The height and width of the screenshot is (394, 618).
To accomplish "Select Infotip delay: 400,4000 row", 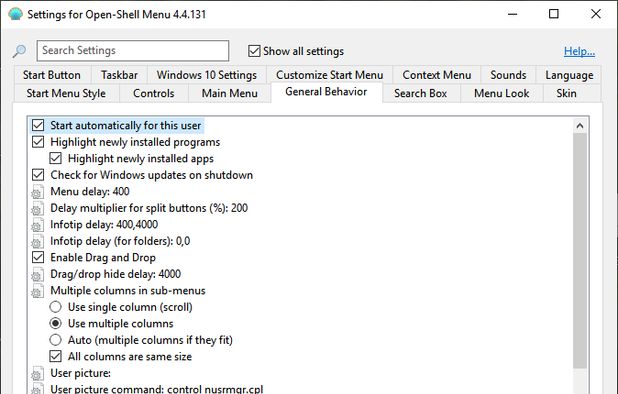I will pyautogui.click(x=104, y=225).
